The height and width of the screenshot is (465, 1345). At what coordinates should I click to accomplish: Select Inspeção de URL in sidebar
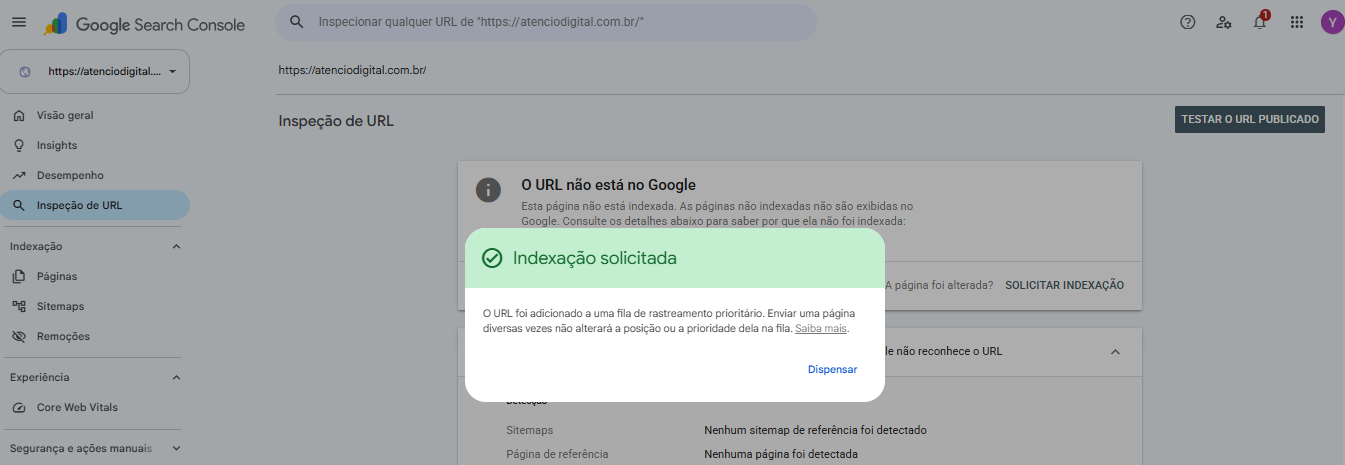click(95, 205)
